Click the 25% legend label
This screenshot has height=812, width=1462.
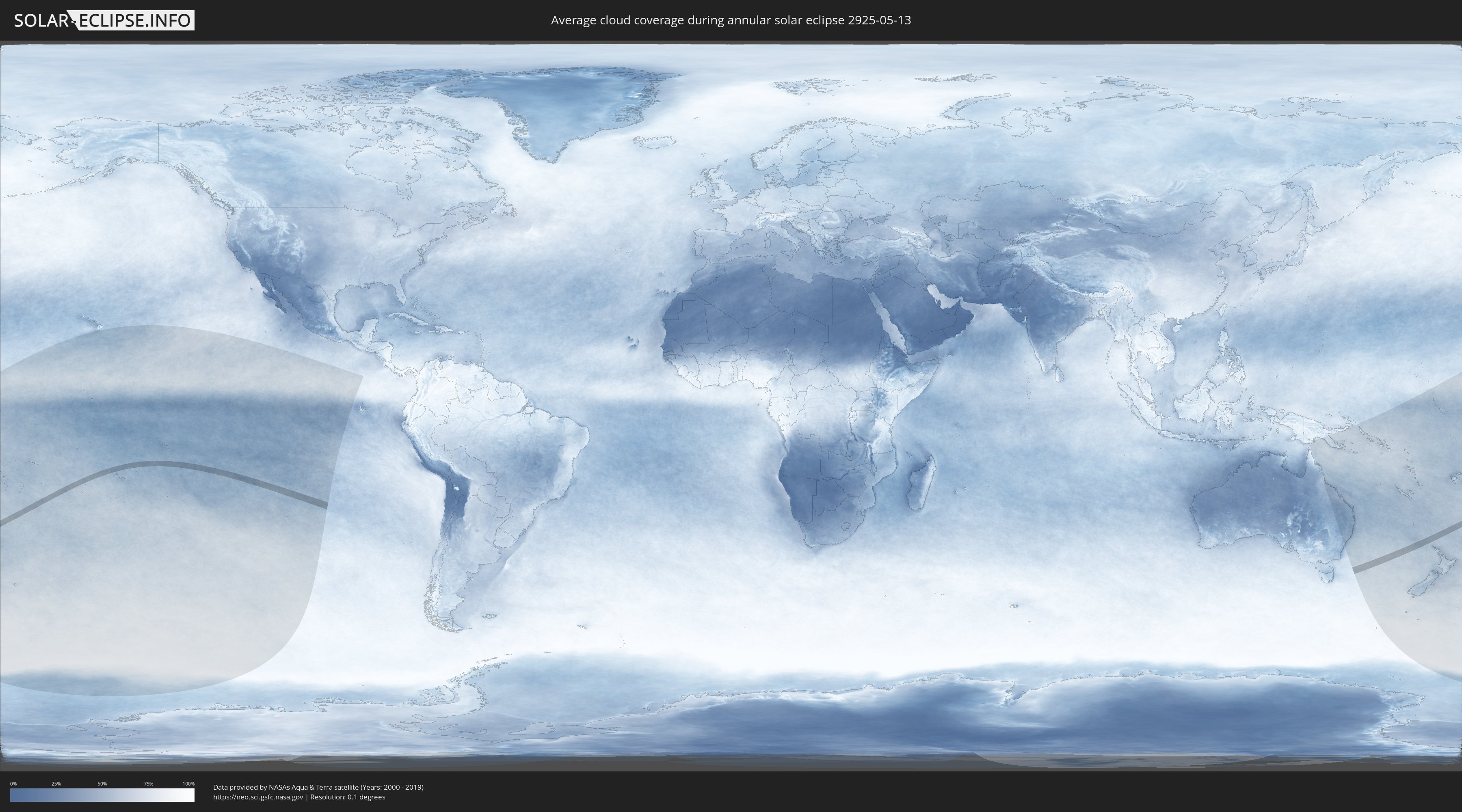tap(56, 784)
